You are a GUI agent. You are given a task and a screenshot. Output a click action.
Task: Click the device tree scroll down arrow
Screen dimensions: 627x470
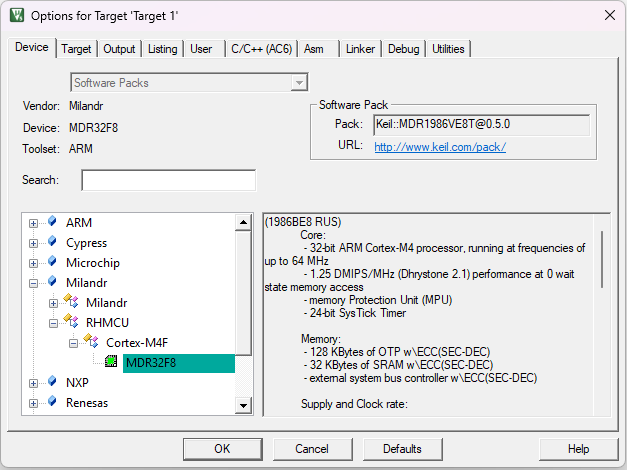click(243, 404)
